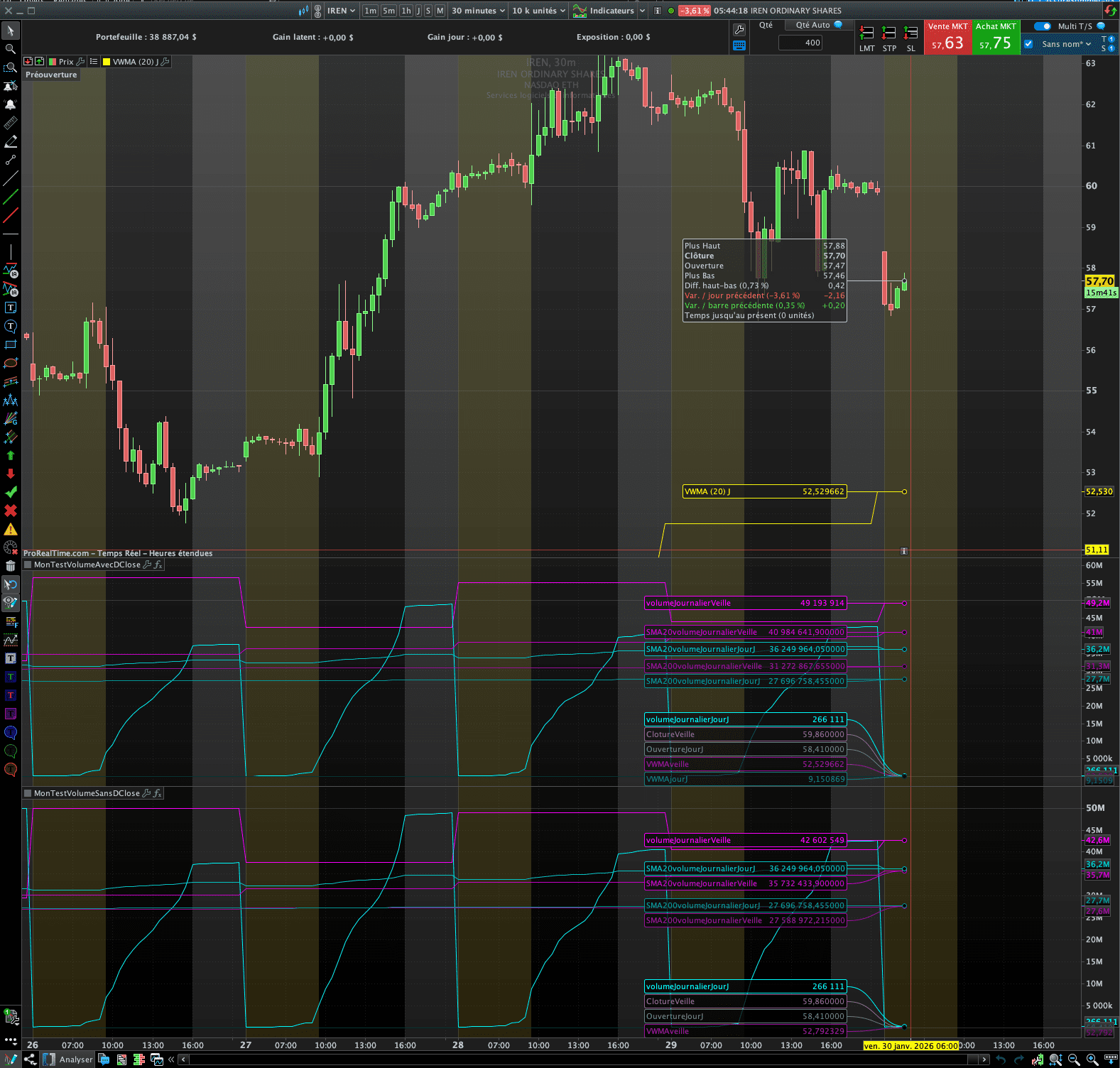
Task: Toggle MonTestVolumeAvecDClose panel checkbox
Action: 28,565
